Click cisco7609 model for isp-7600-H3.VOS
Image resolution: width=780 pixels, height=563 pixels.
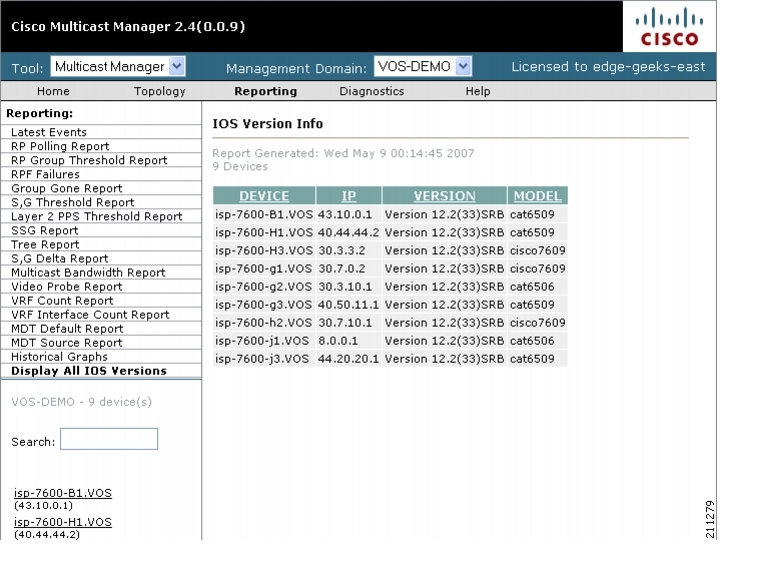tap(537, 250)
